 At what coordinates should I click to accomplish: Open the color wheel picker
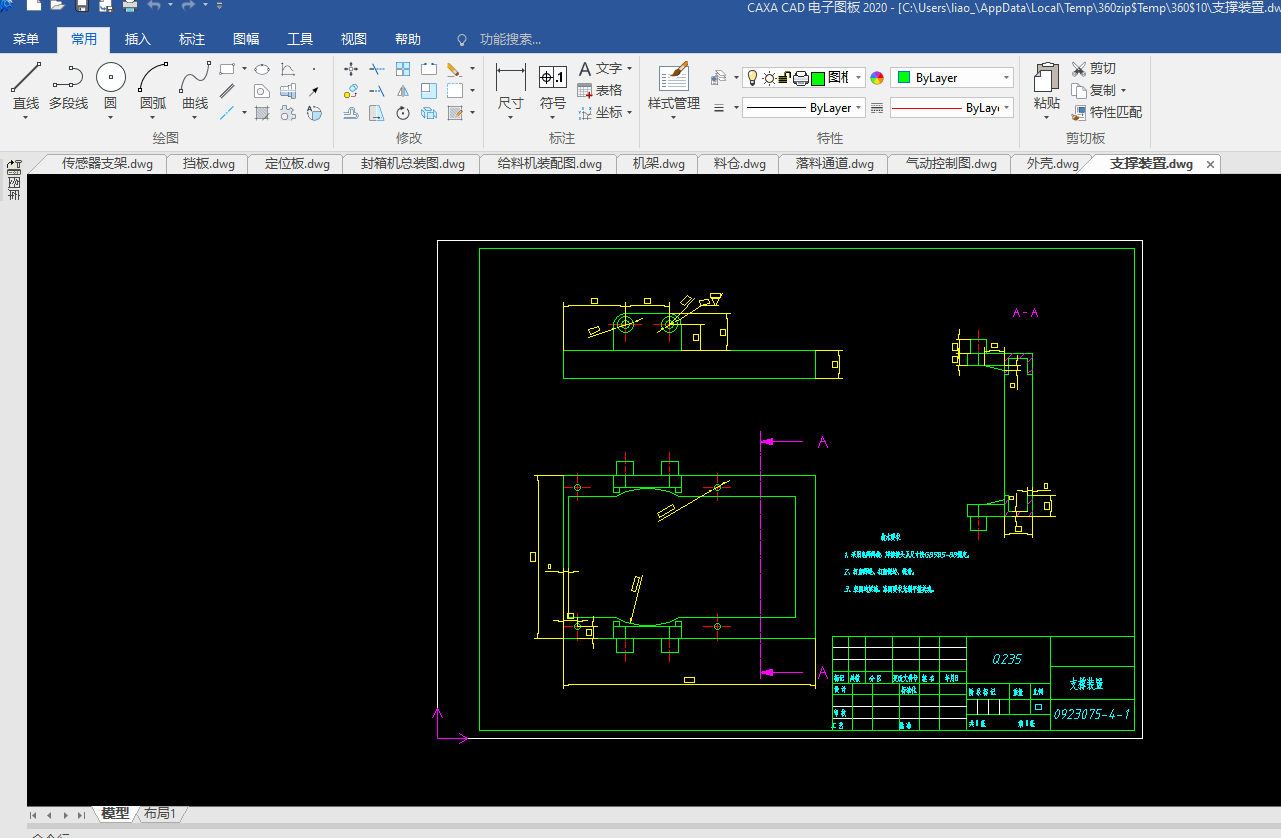(x=877, y=78)
